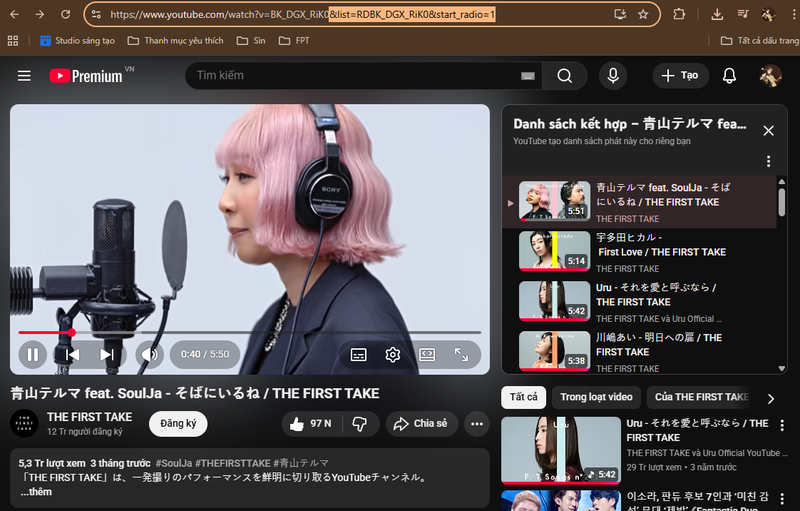This screenshot has height=511, width=800.
Task: Dislike the video
Action: pos(360,423)
